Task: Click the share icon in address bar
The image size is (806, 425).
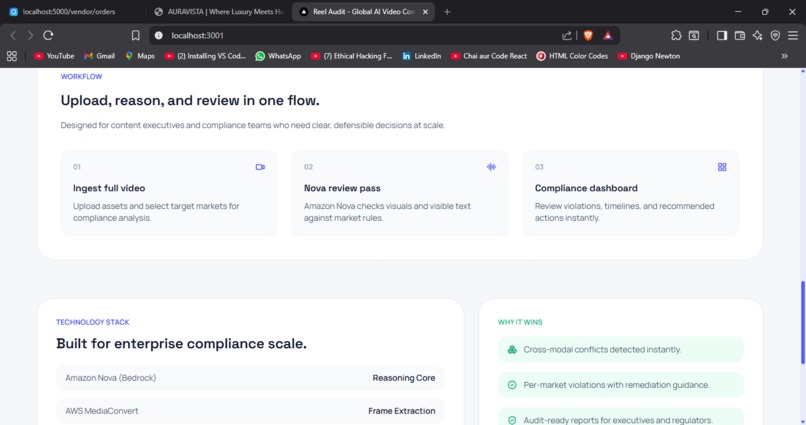Action: [566, 35]
